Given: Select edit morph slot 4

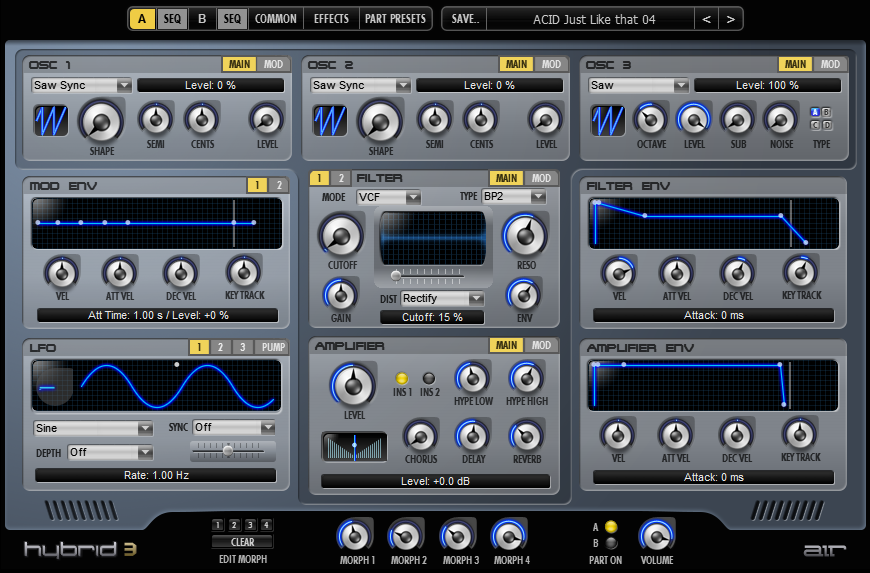Looking at the screenshot, I should [266, 525].
